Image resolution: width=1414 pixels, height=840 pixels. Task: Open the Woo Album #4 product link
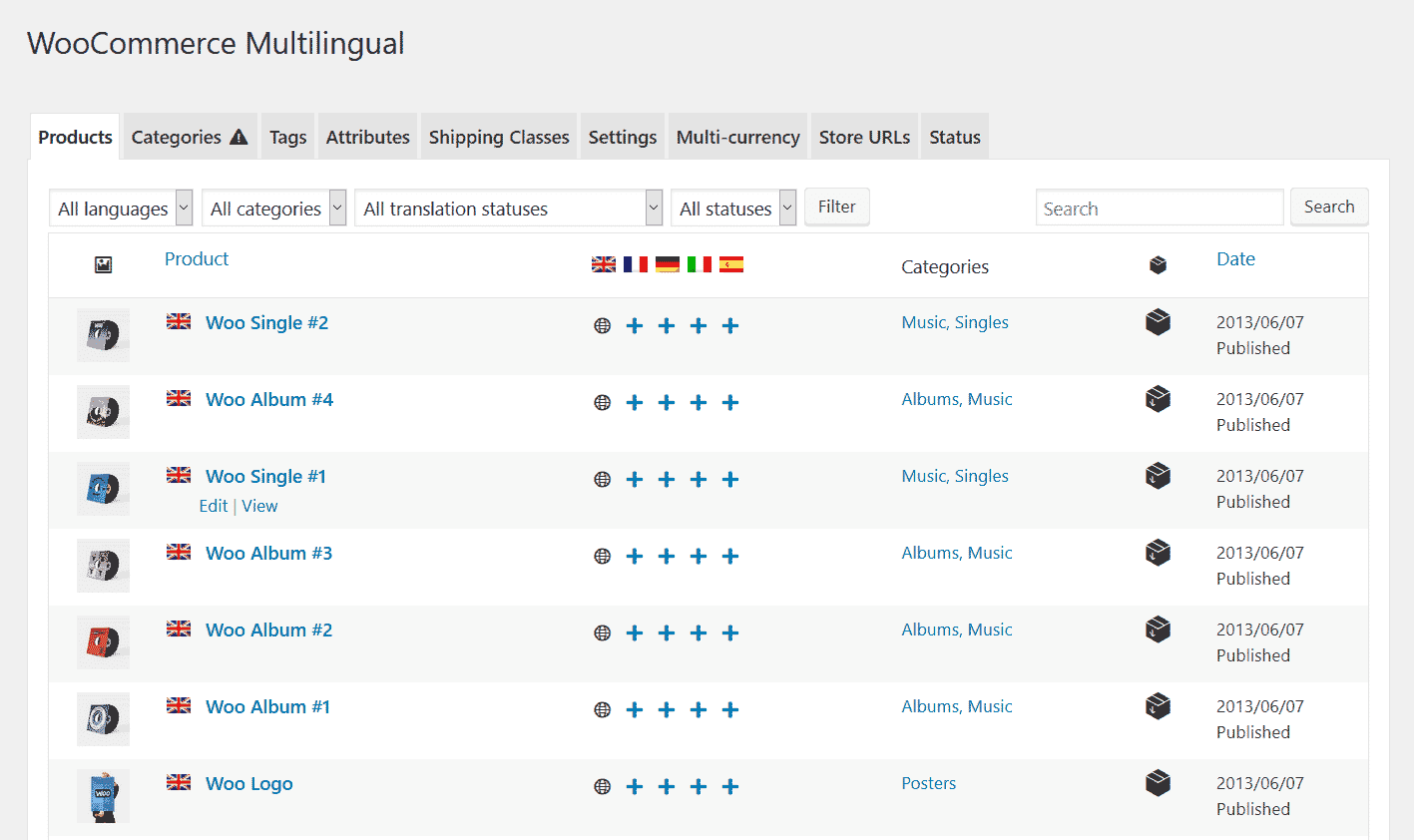[x=269, y=400]
